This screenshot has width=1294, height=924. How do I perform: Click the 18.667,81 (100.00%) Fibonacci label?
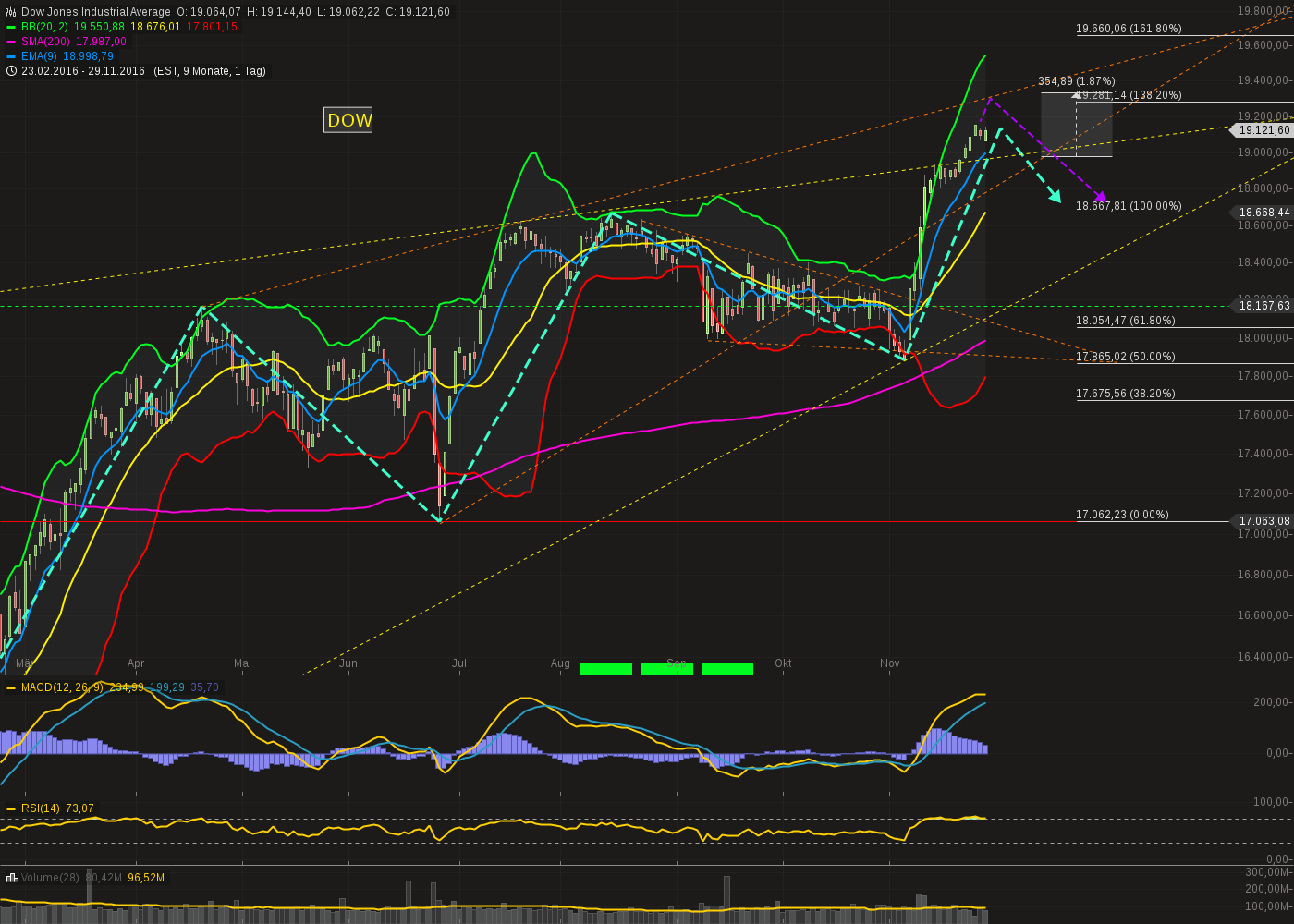pyautogui.click(x=1129, y=206)
